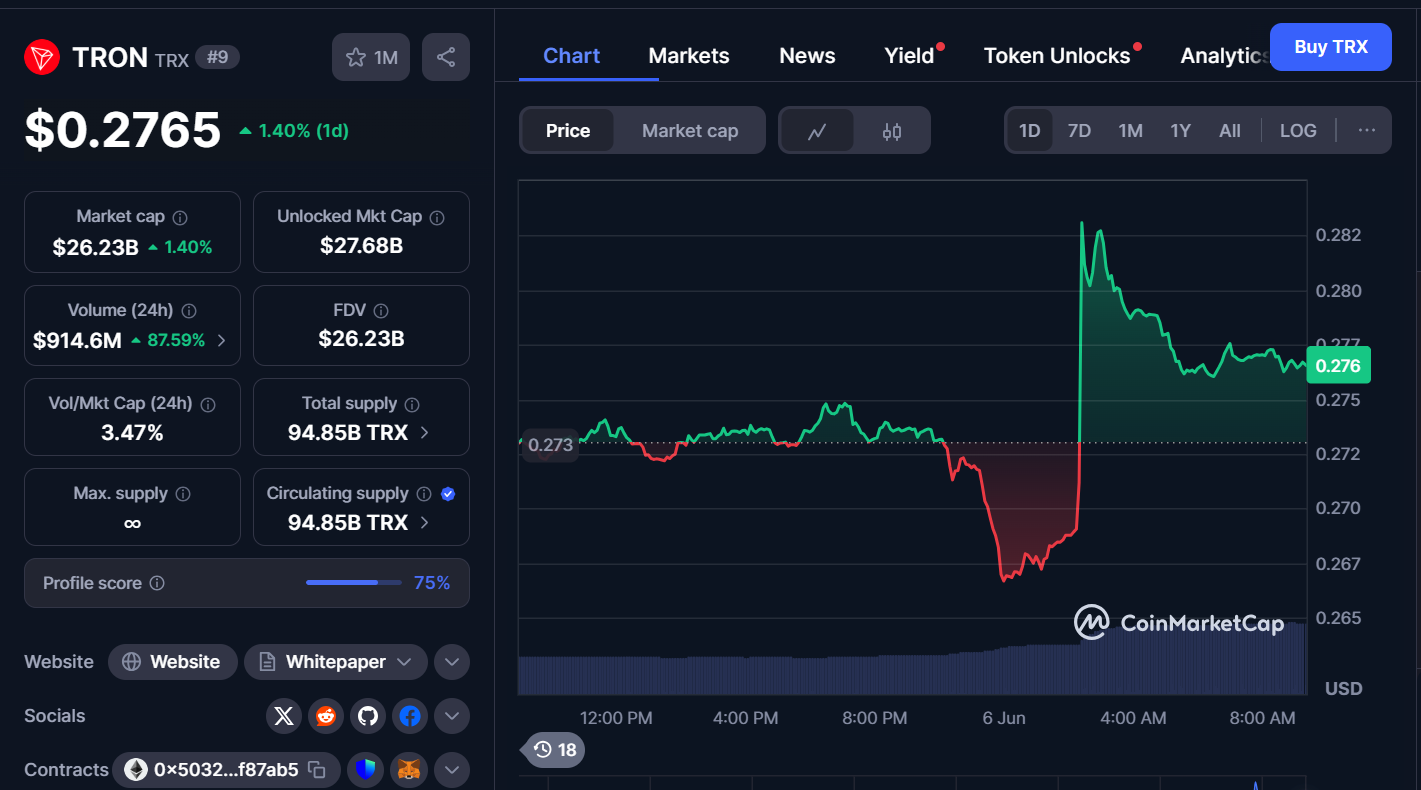Open the Token Unlocks tab
This screenshot has width=1421, height=790.
1057,56
